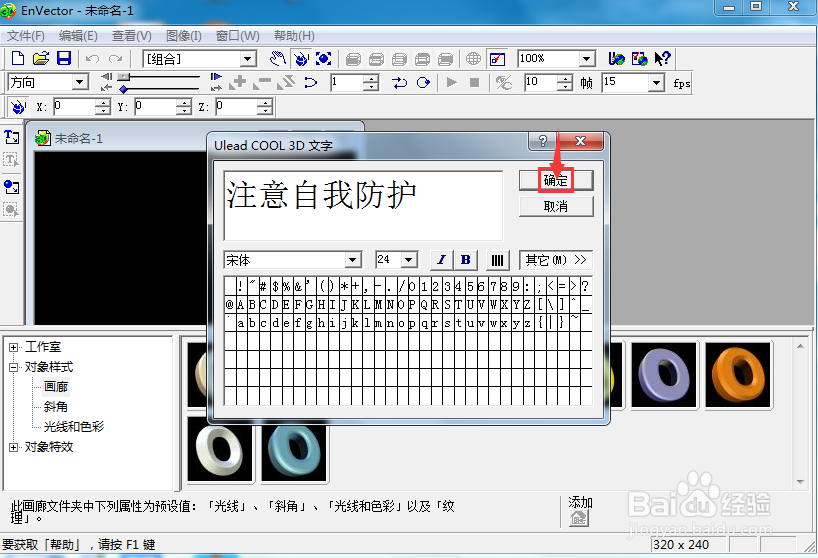Open the 文件(F) menu
818x558 pixels.
26,36
